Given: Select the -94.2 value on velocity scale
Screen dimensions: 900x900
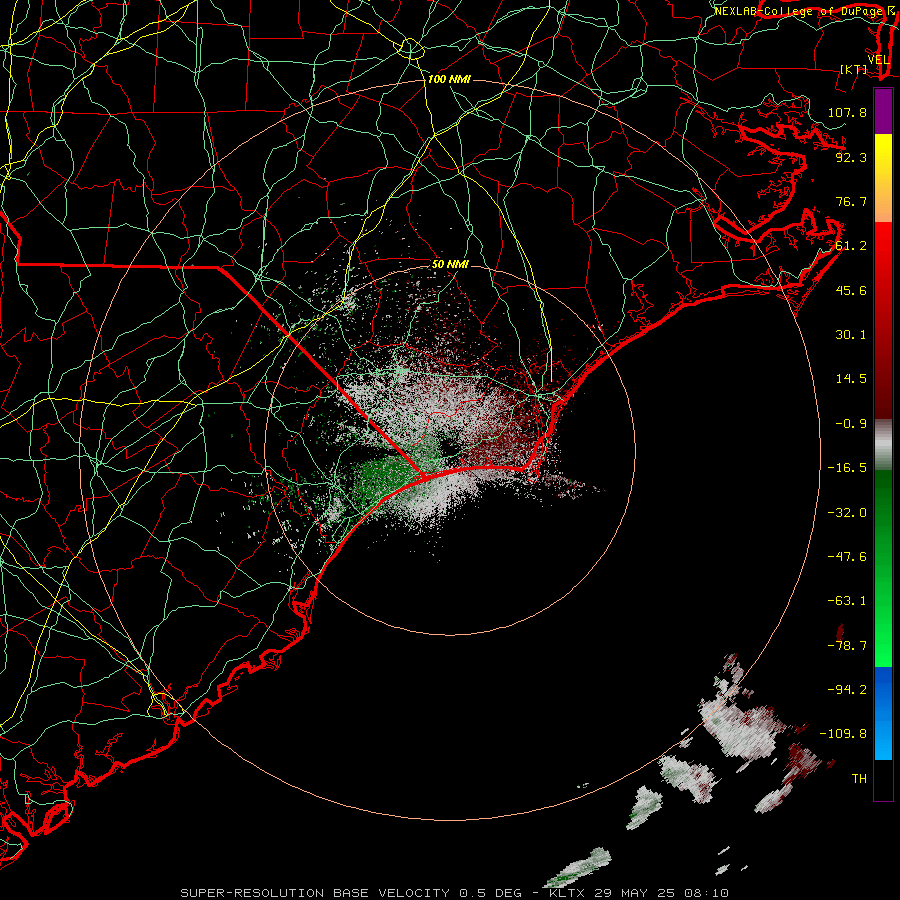Looking at the screenshot, I should (847, 690).
